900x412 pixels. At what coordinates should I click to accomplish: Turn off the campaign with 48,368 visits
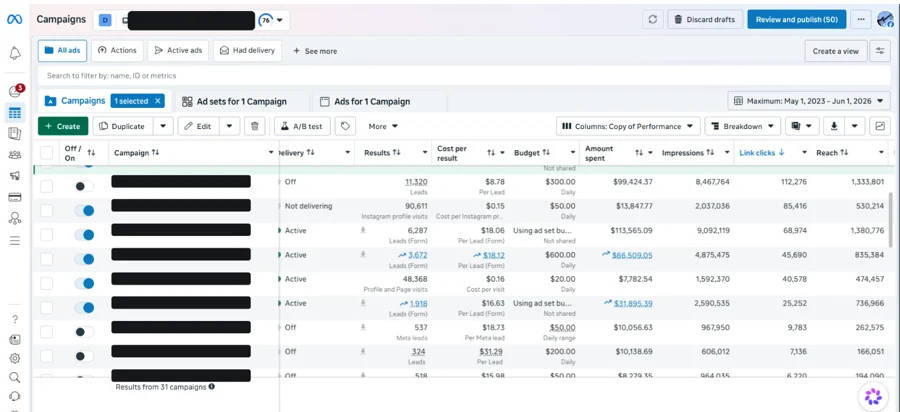[84, 283]
